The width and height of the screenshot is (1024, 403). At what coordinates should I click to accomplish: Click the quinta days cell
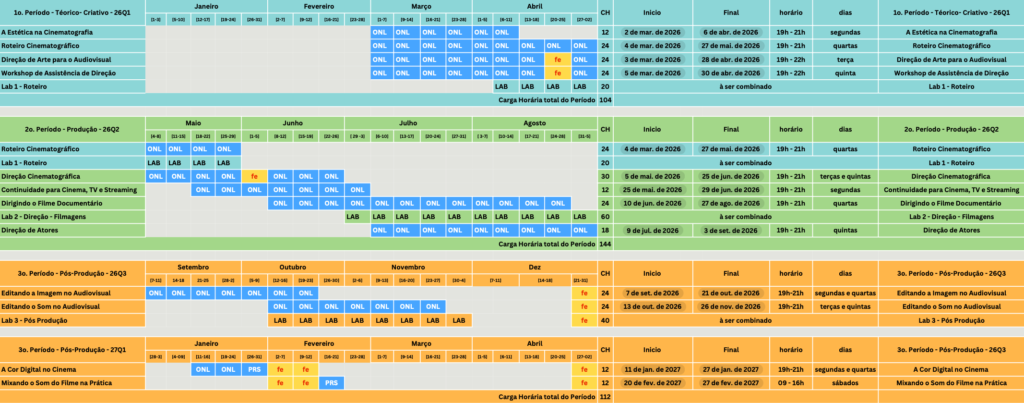(x=840, y=72)
